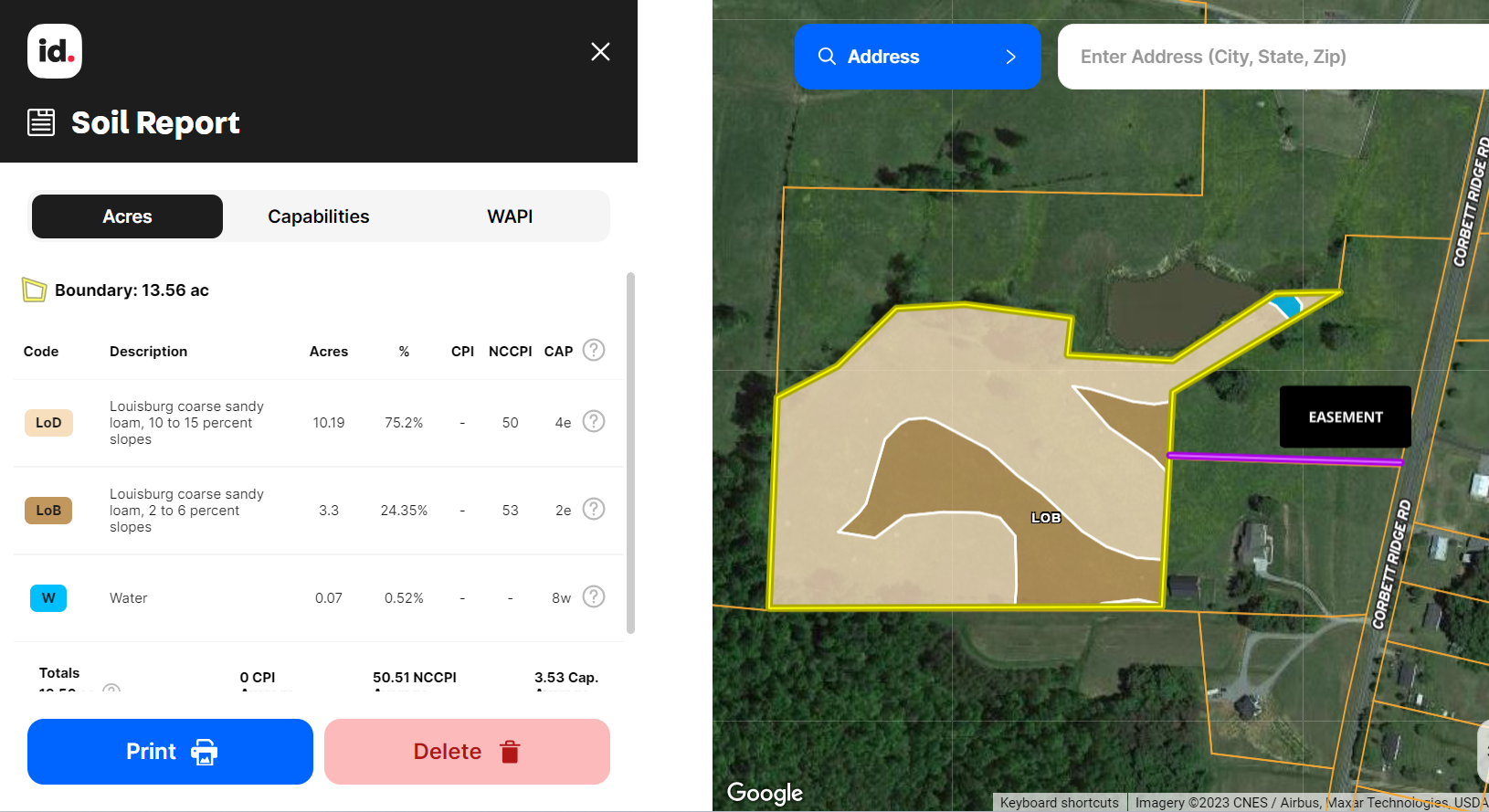
Task: Open the WAPI tab
Action: pyautogui.click(x=510, y=216)
